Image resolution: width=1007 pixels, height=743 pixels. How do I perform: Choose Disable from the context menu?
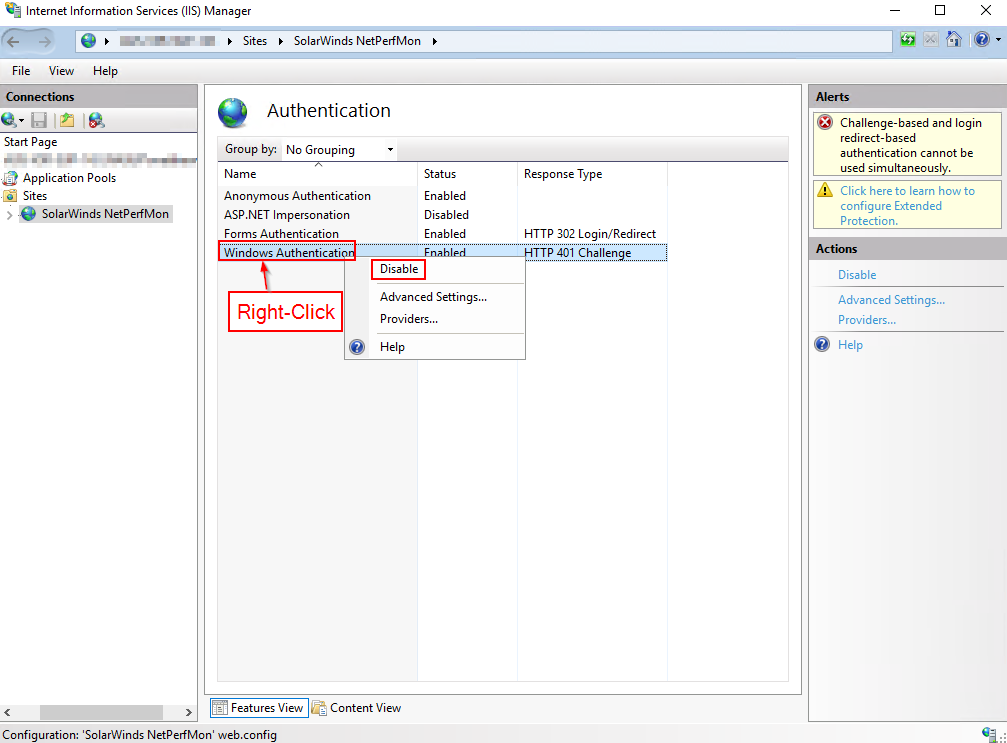coord(398,269)
